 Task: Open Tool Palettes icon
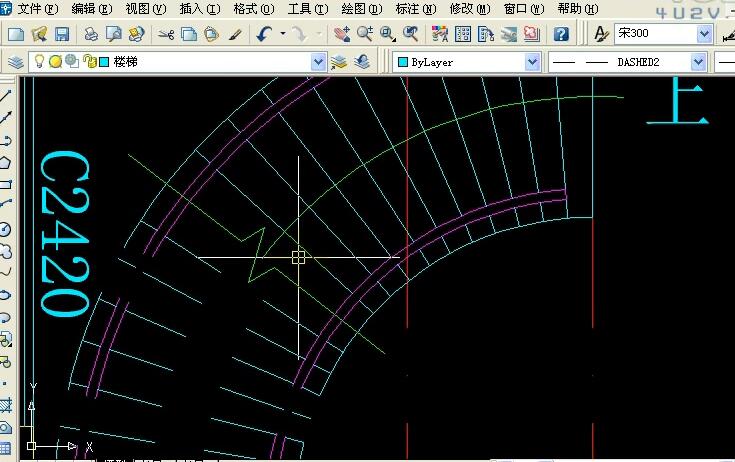pyautogui.click(x=486, y=34)
